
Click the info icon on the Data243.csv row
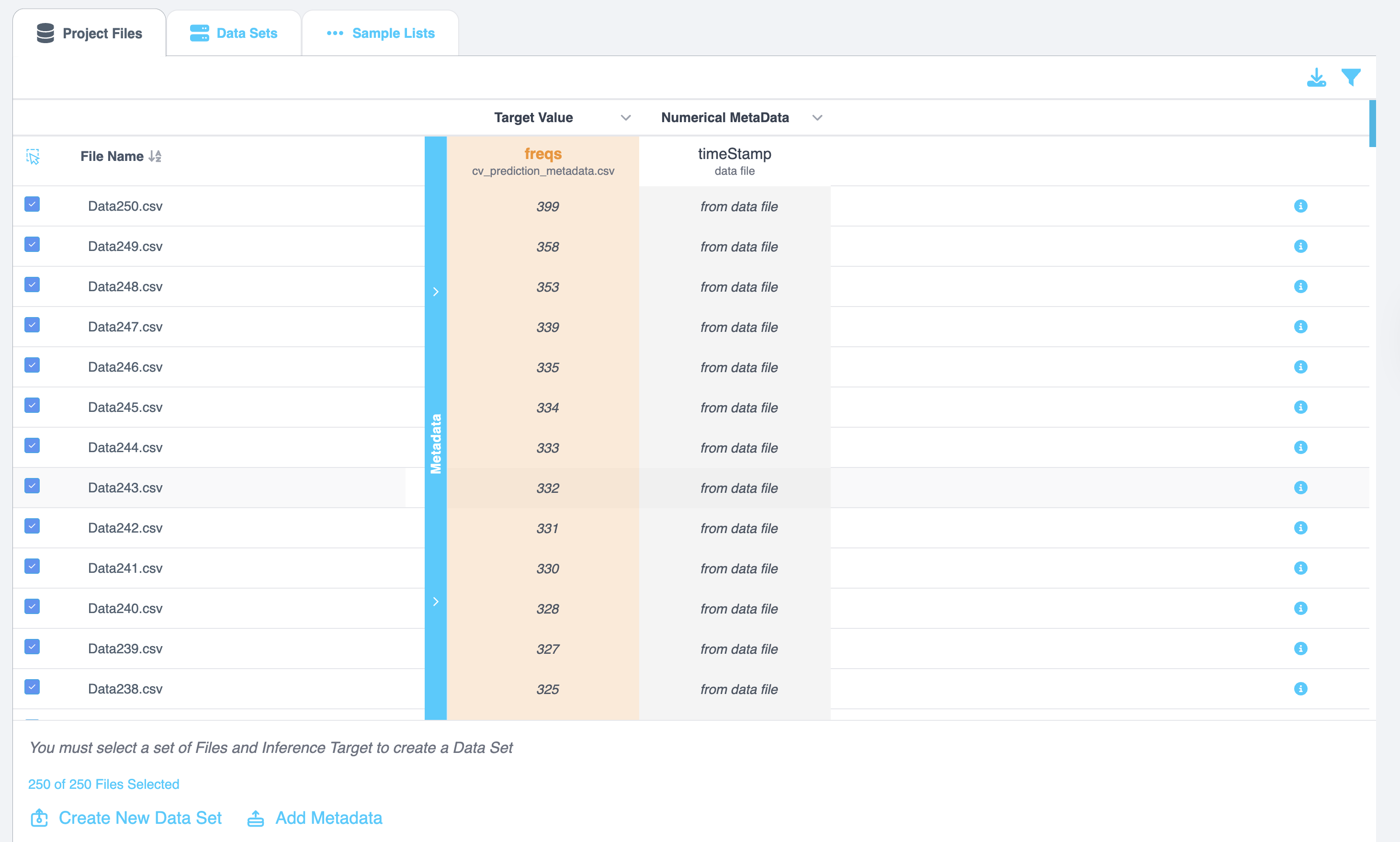[x=1300, y=488]
